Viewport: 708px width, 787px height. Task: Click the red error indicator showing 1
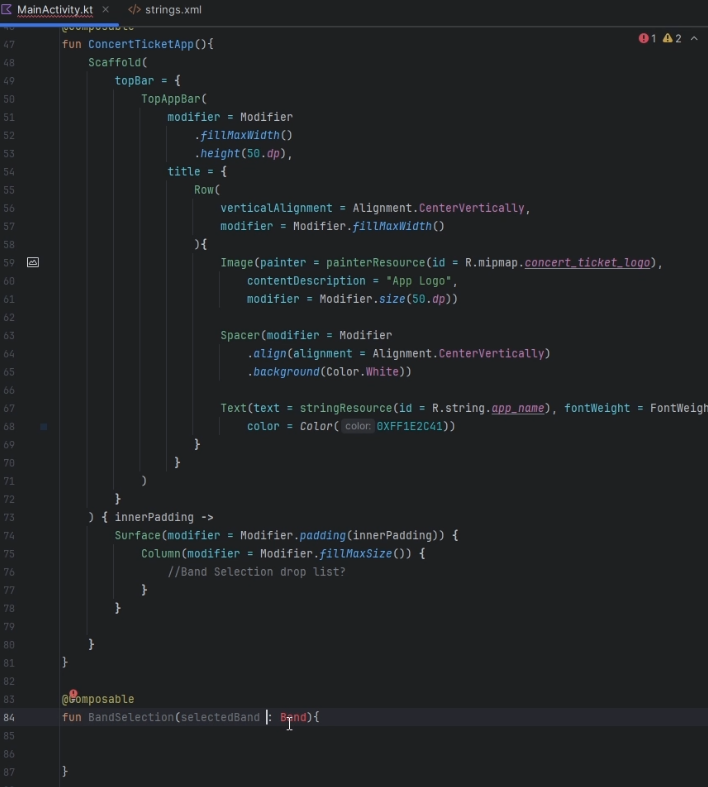[647, 38]
